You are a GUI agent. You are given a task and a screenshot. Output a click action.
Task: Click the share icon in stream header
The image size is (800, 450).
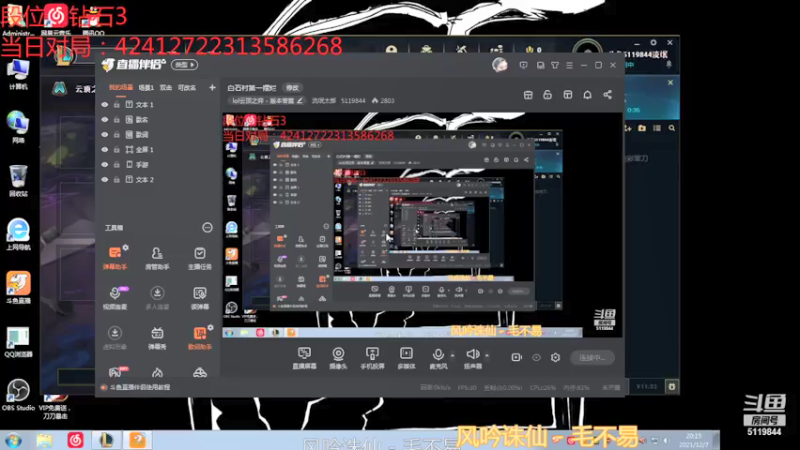tap(607, 95)
